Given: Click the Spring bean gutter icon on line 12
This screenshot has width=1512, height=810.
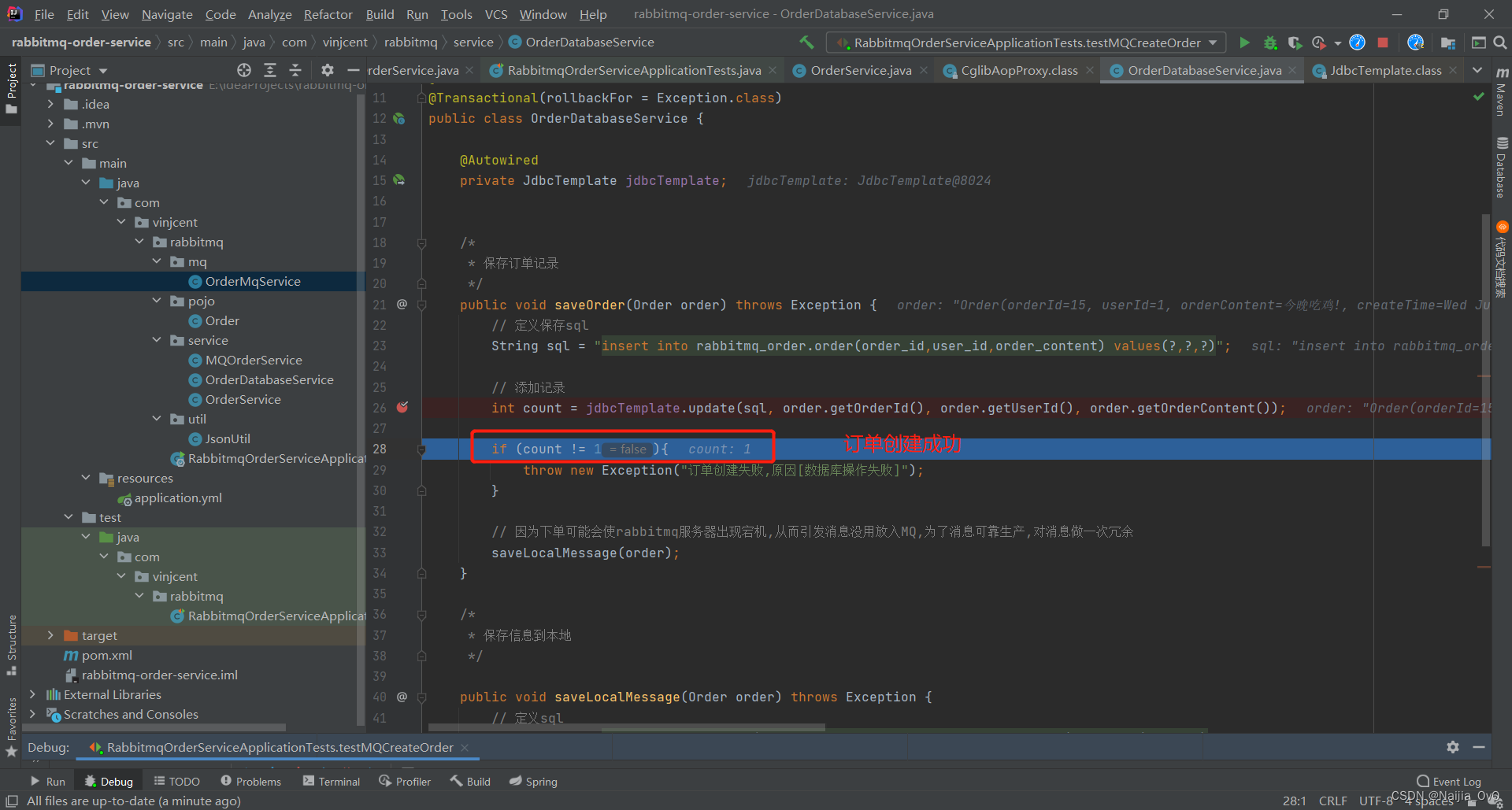Looking at the screenshot, I should pyautogui.click(x=399, y=118).
